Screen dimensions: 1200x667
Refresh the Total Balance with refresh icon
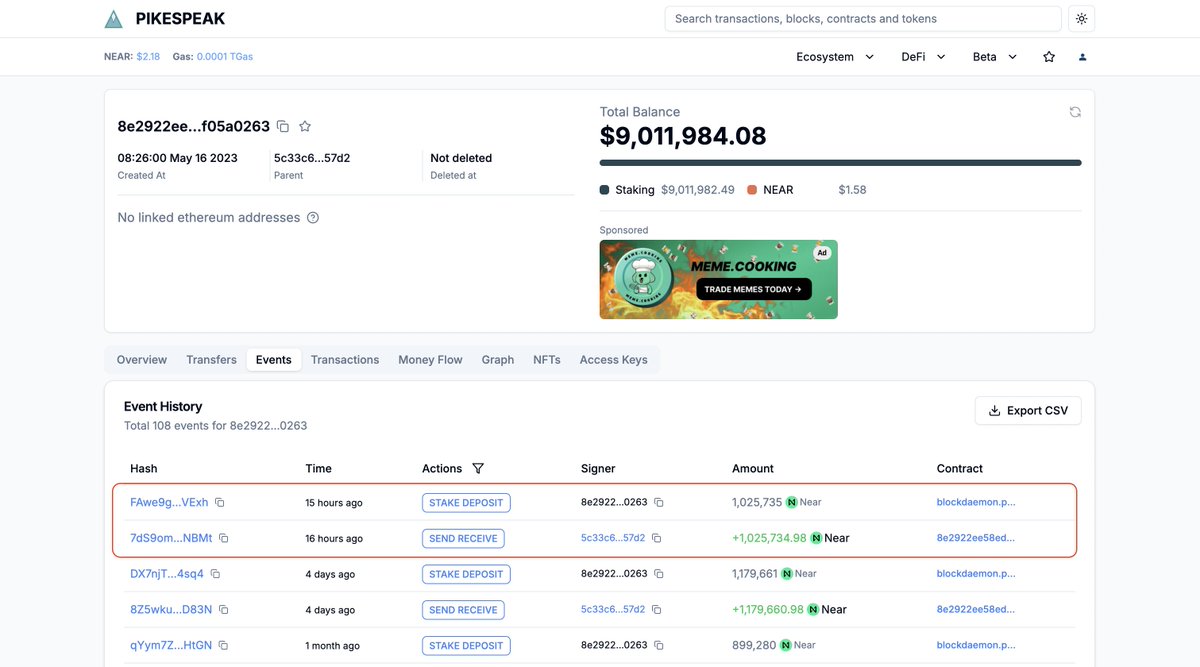click(1074, 112)
